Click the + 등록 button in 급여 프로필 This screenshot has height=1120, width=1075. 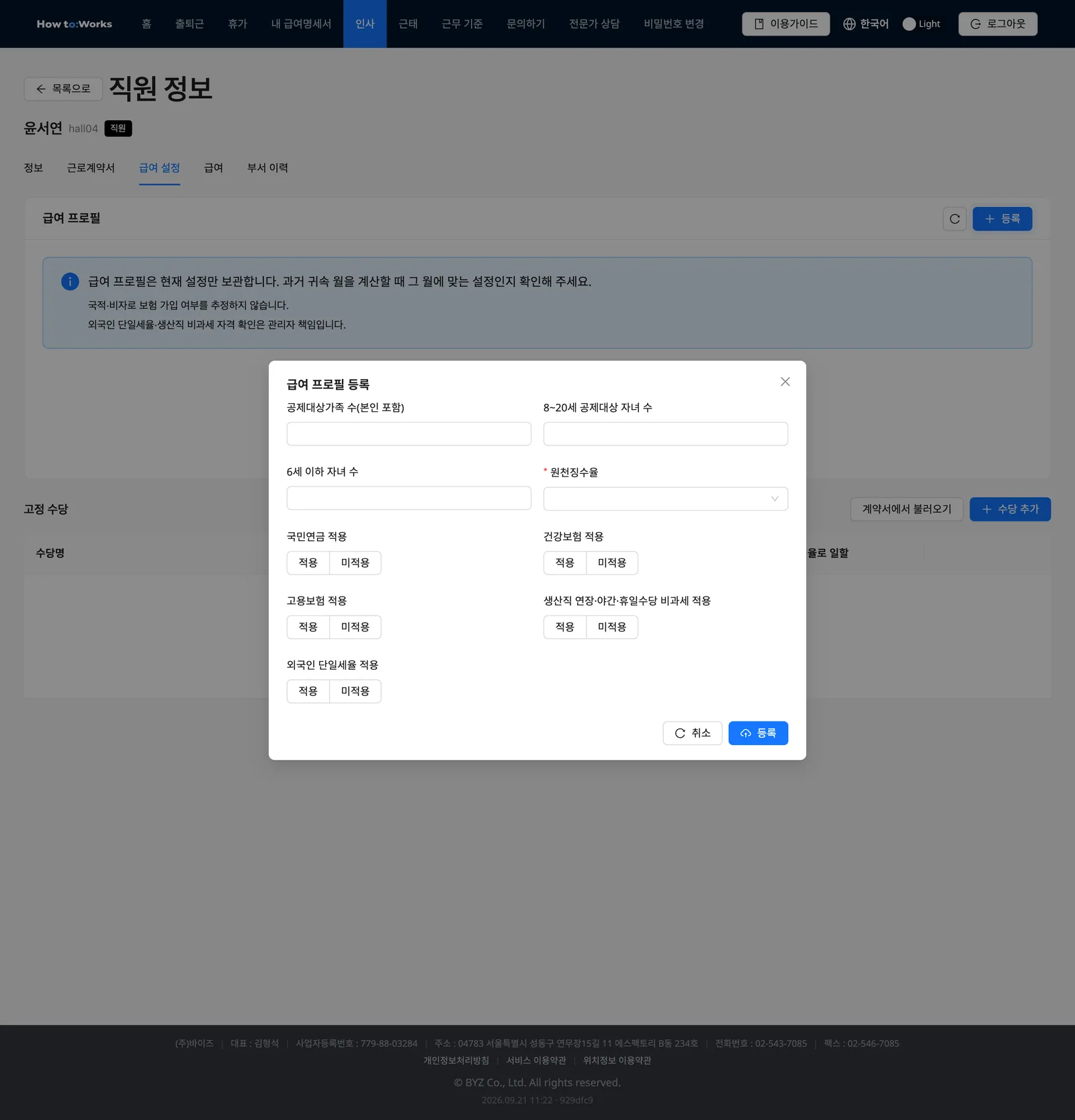(1002, 219)
